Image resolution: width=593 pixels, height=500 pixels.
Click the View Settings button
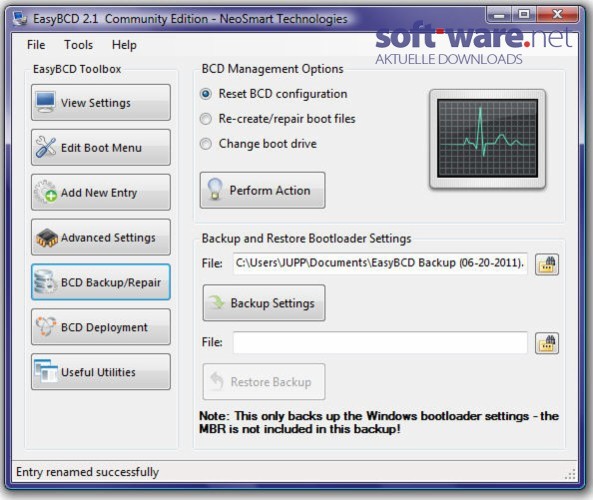pos(101,102)
